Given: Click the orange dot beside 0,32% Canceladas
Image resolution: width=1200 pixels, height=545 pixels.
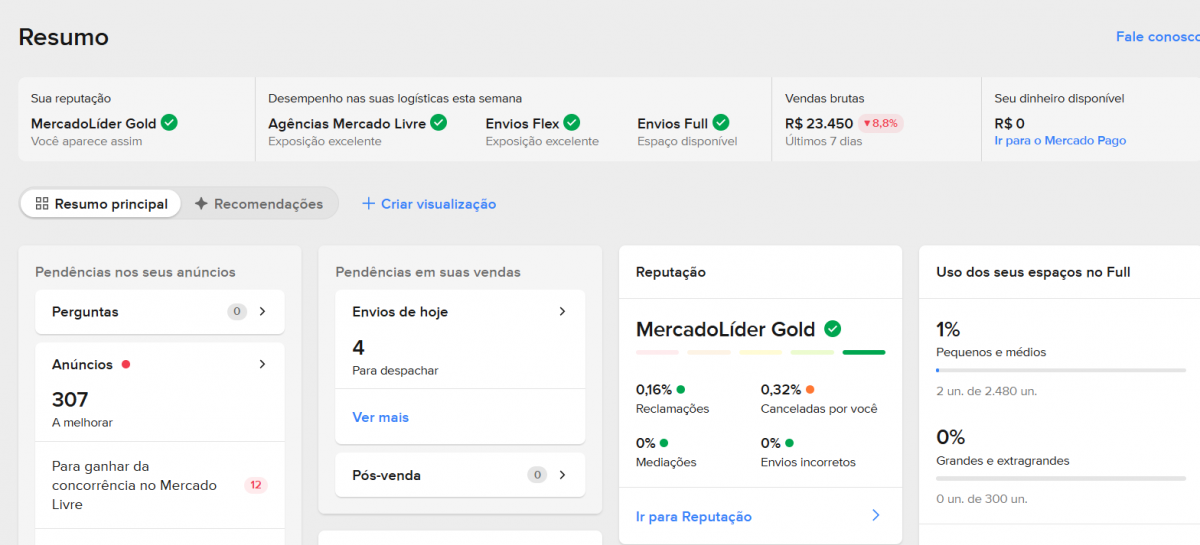Looking at the screenshot, I should pyautogui.click(x=810, y=389).
